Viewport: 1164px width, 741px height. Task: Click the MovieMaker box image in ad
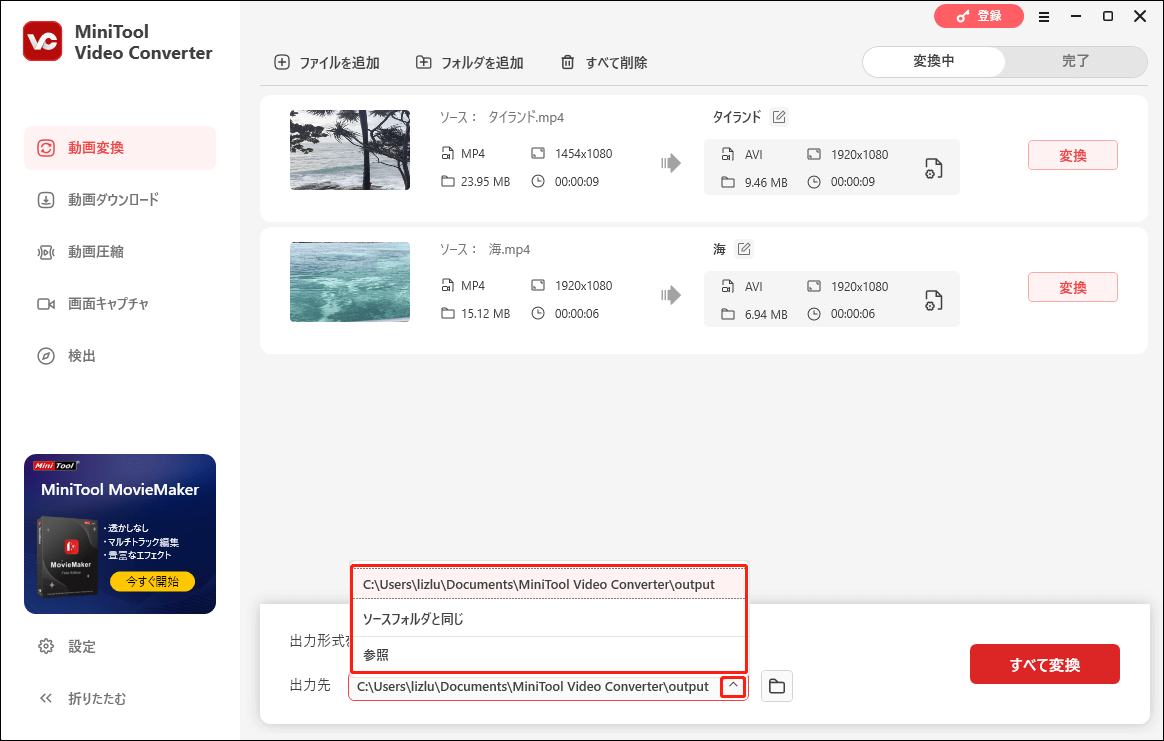(67, 557)
